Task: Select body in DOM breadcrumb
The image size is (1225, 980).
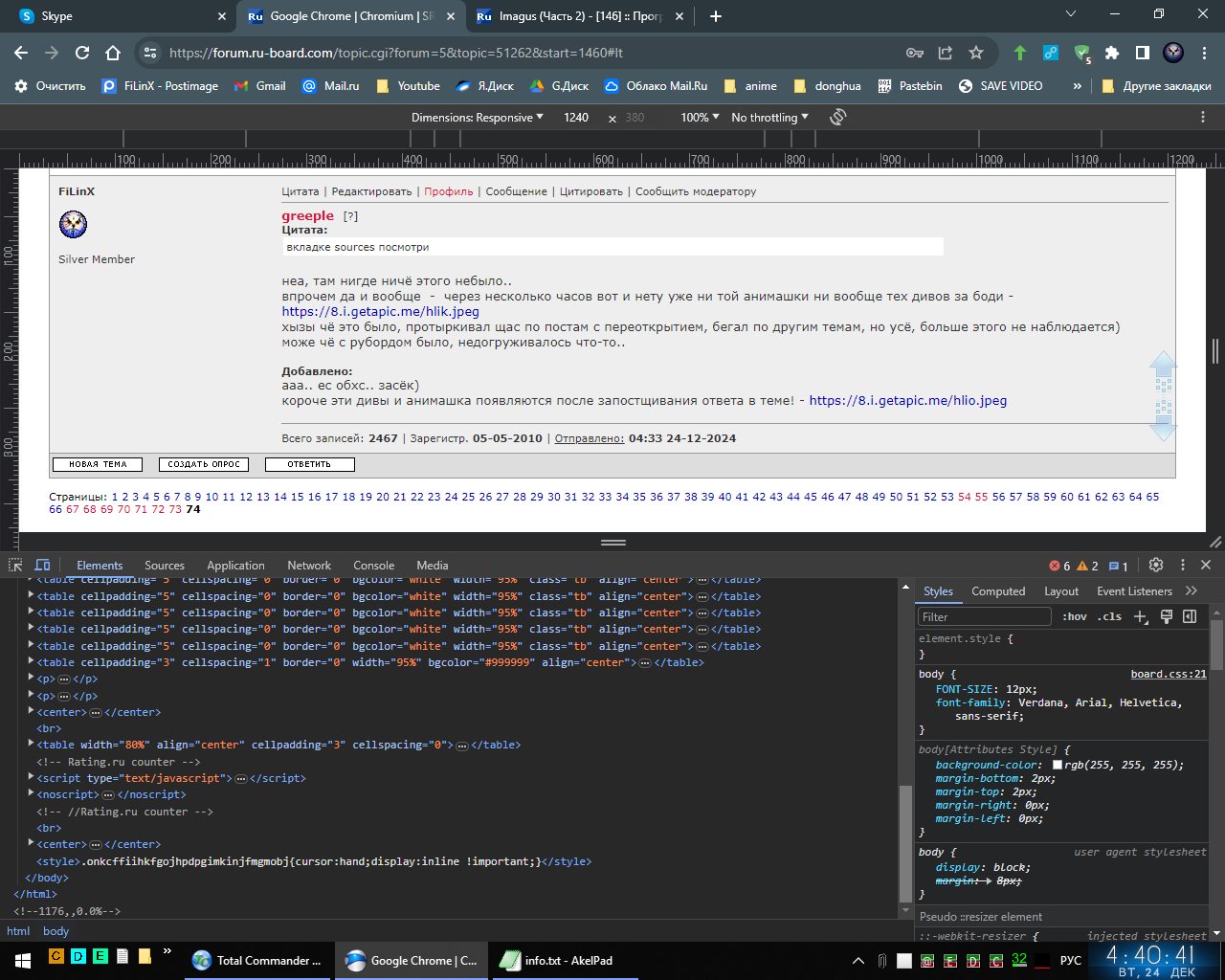Action: (56, 931)
